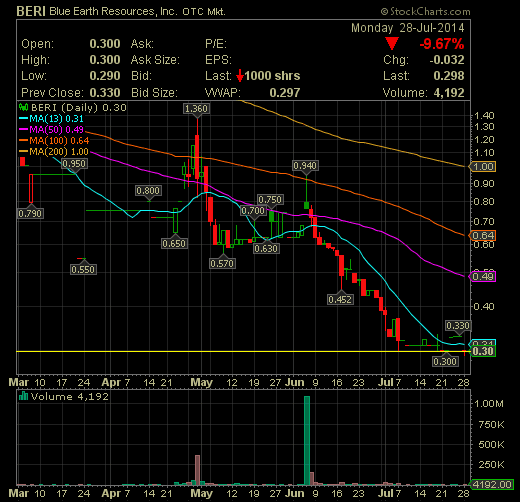Click the orange MA(100) legend line swatch

pyautogui.click(x=24, y=140)
